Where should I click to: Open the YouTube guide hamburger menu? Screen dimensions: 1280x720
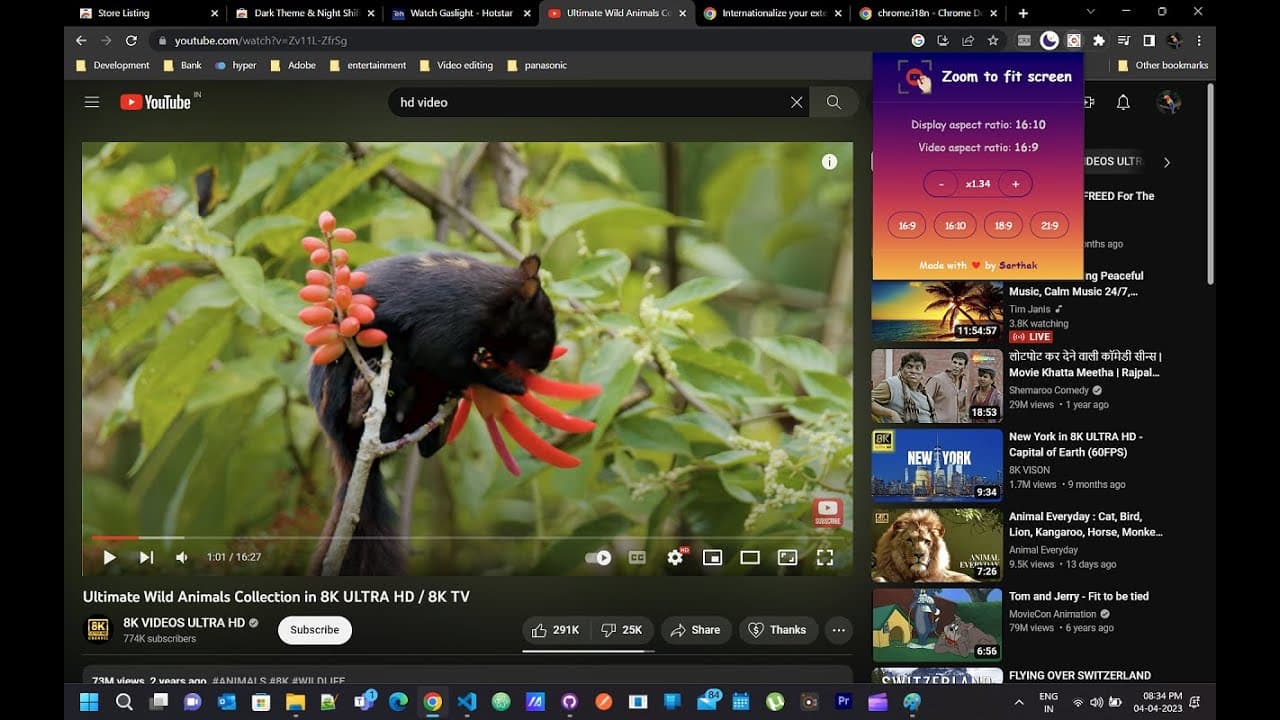[92, 102]
